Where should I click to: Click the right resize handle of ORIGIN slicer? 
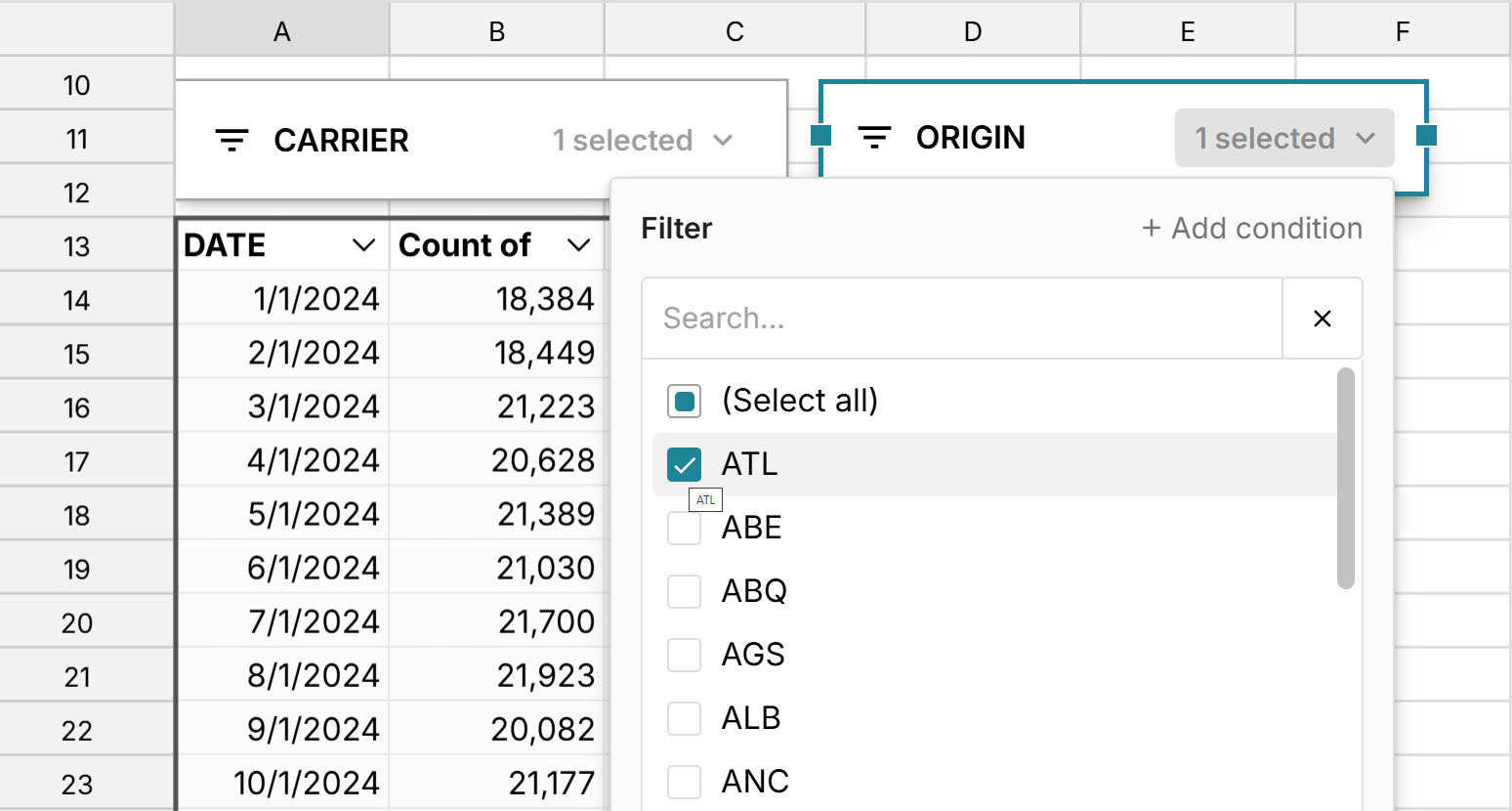tap(1426, 136)
